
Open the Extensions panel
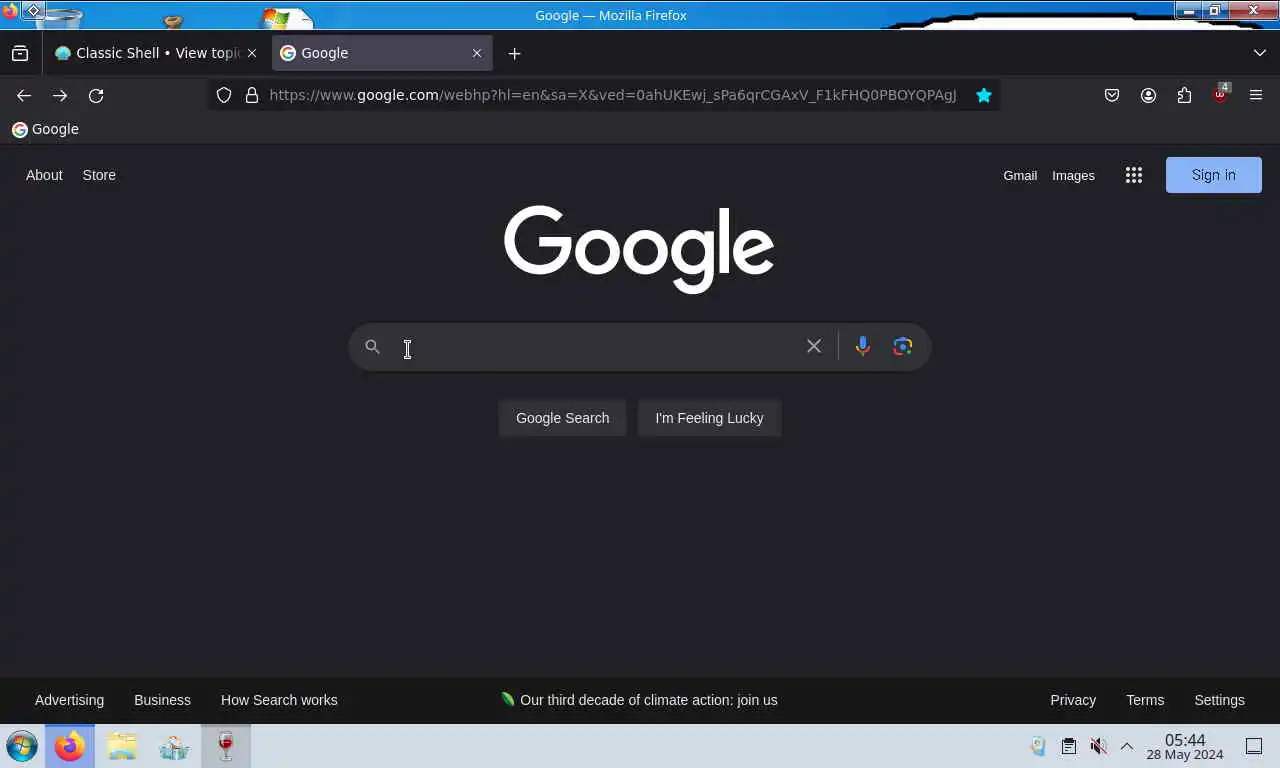coord(1184,95)
